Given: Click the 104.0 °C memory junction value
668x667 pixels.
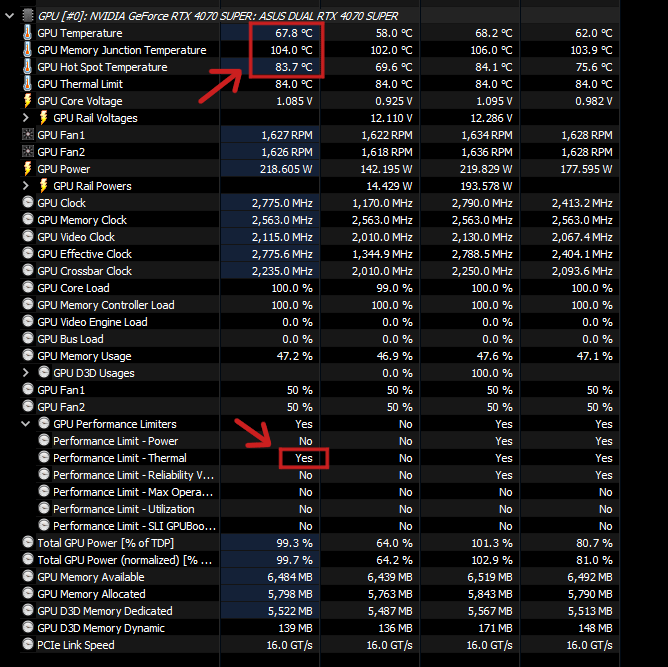Looking at the screenshot, I should pyautogui.click(x=291, y=50).
